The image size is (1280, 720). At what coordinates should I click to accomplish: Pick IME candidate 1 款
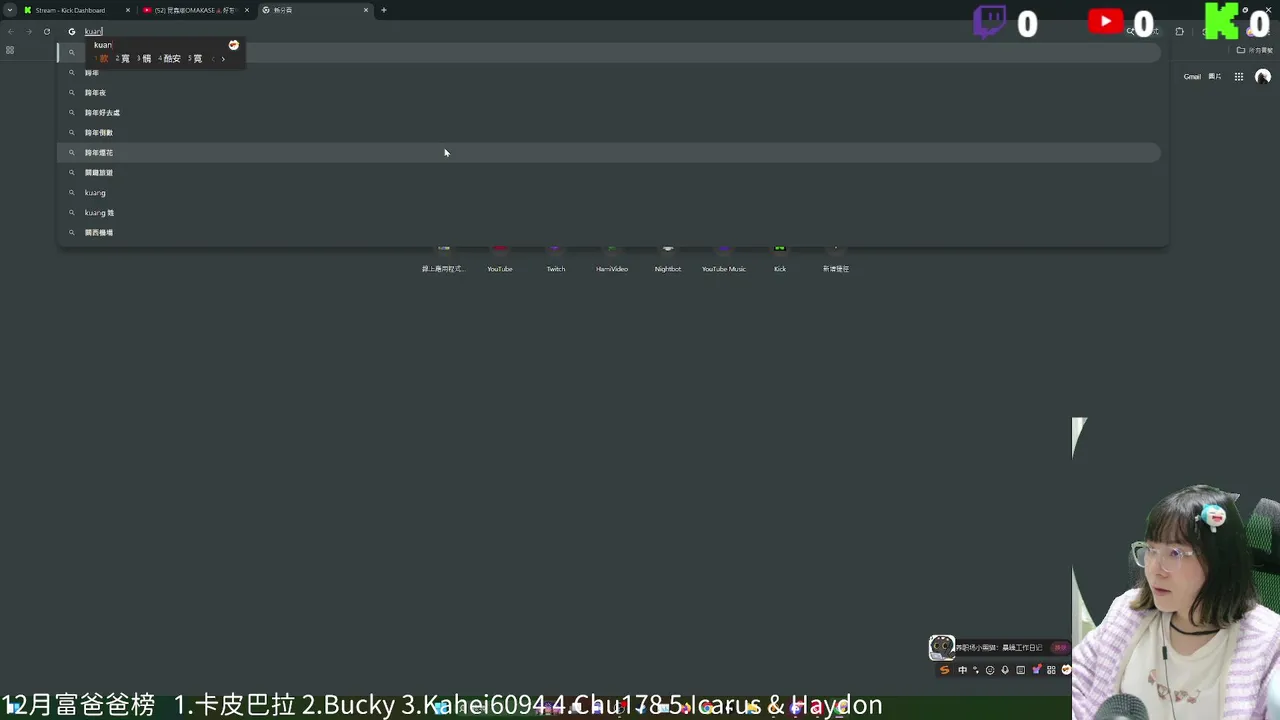(102, 59)
